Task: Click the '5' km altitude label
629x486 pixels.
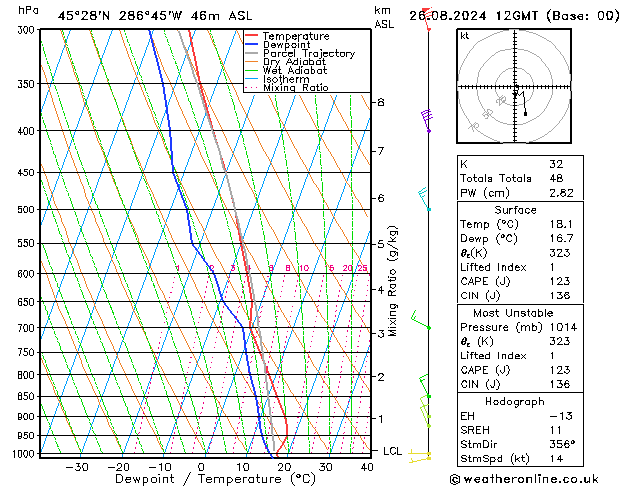Action: pos(380,244)
